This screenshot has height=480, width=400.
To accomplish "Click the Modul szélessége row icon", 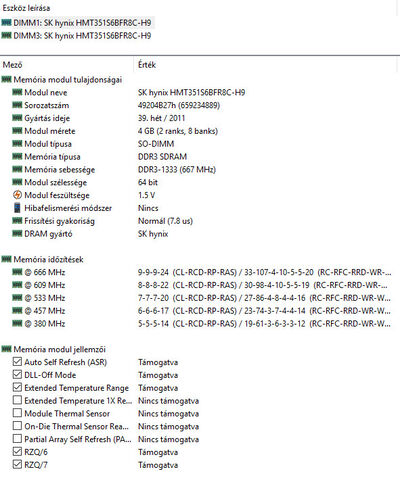I will pyautogui.click(x=17, y=182).
